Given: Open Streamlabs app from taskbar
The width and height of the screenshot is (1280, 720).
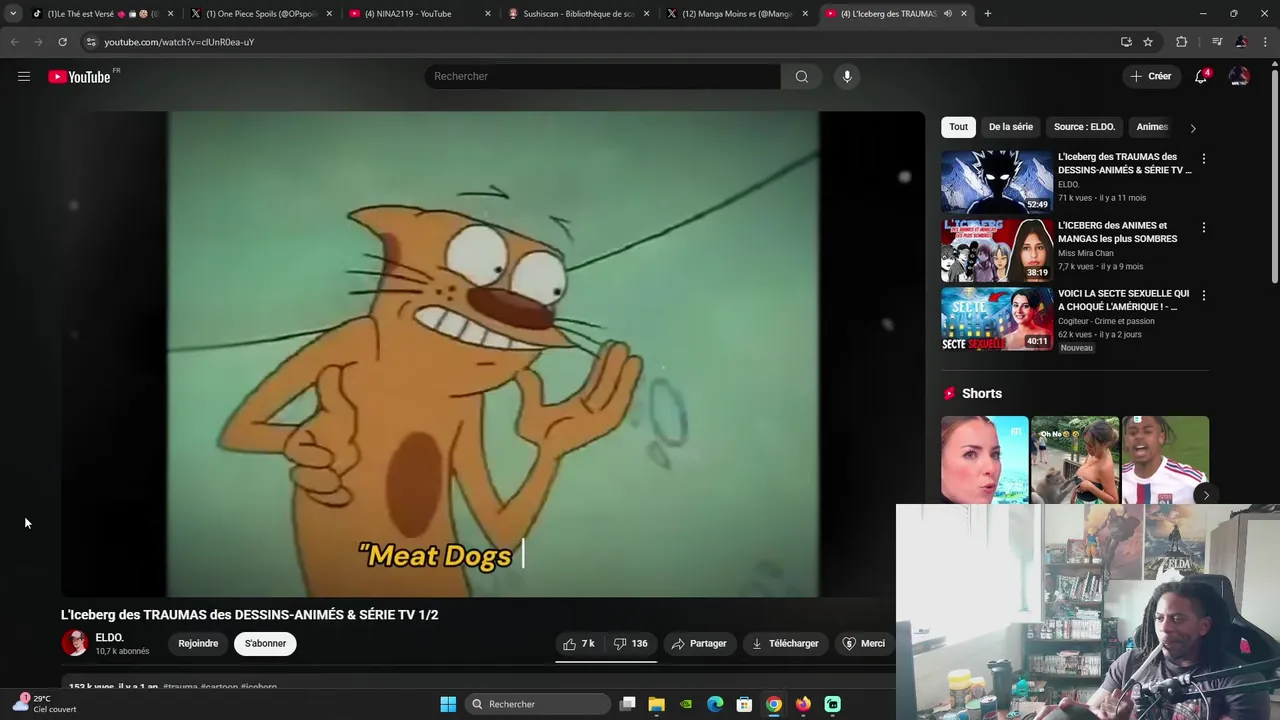Looking at the screenshot, I should click(x=832, y=704).
